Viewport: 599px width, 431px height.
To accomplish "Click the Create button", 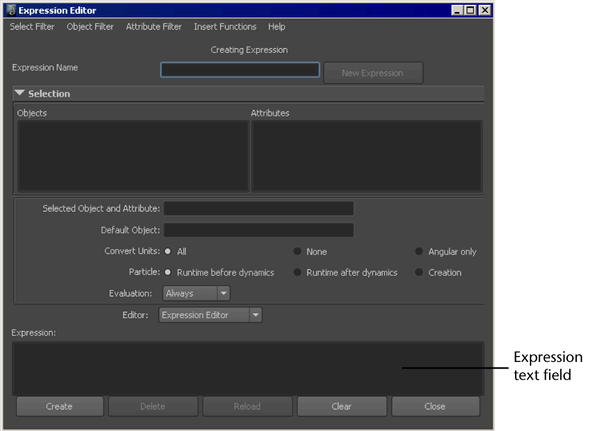I will (60, 406).
